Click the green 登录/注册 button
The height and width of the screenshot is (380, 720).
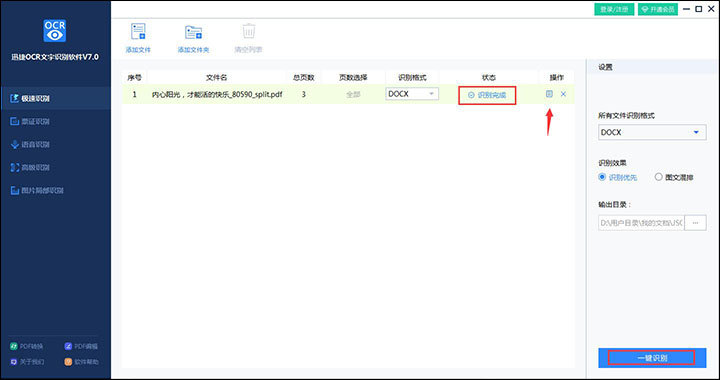(x=614, y=9)
